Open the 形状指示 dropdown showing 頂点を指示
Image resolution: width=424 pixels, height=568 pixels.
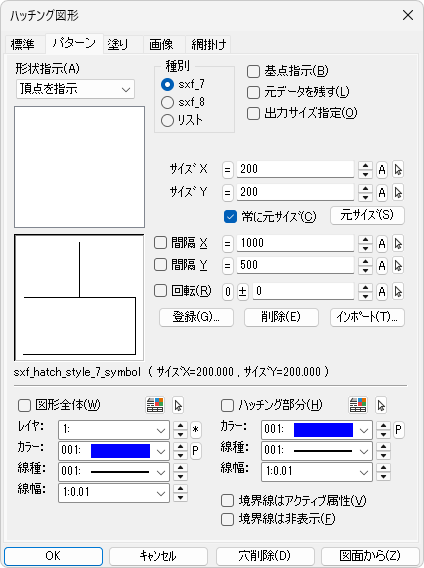coord(75,89)
